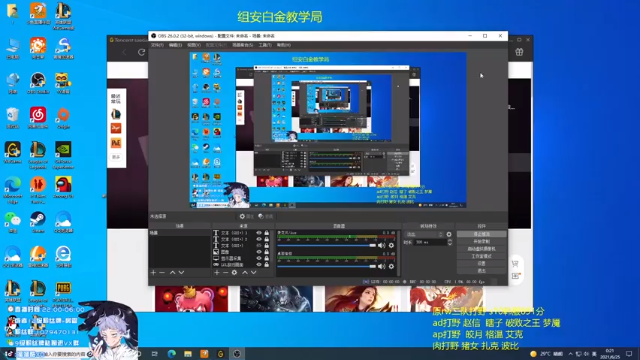Toggle visibility of third text source
This screenshot has height=360, width=640.
(x=259, y=246)
